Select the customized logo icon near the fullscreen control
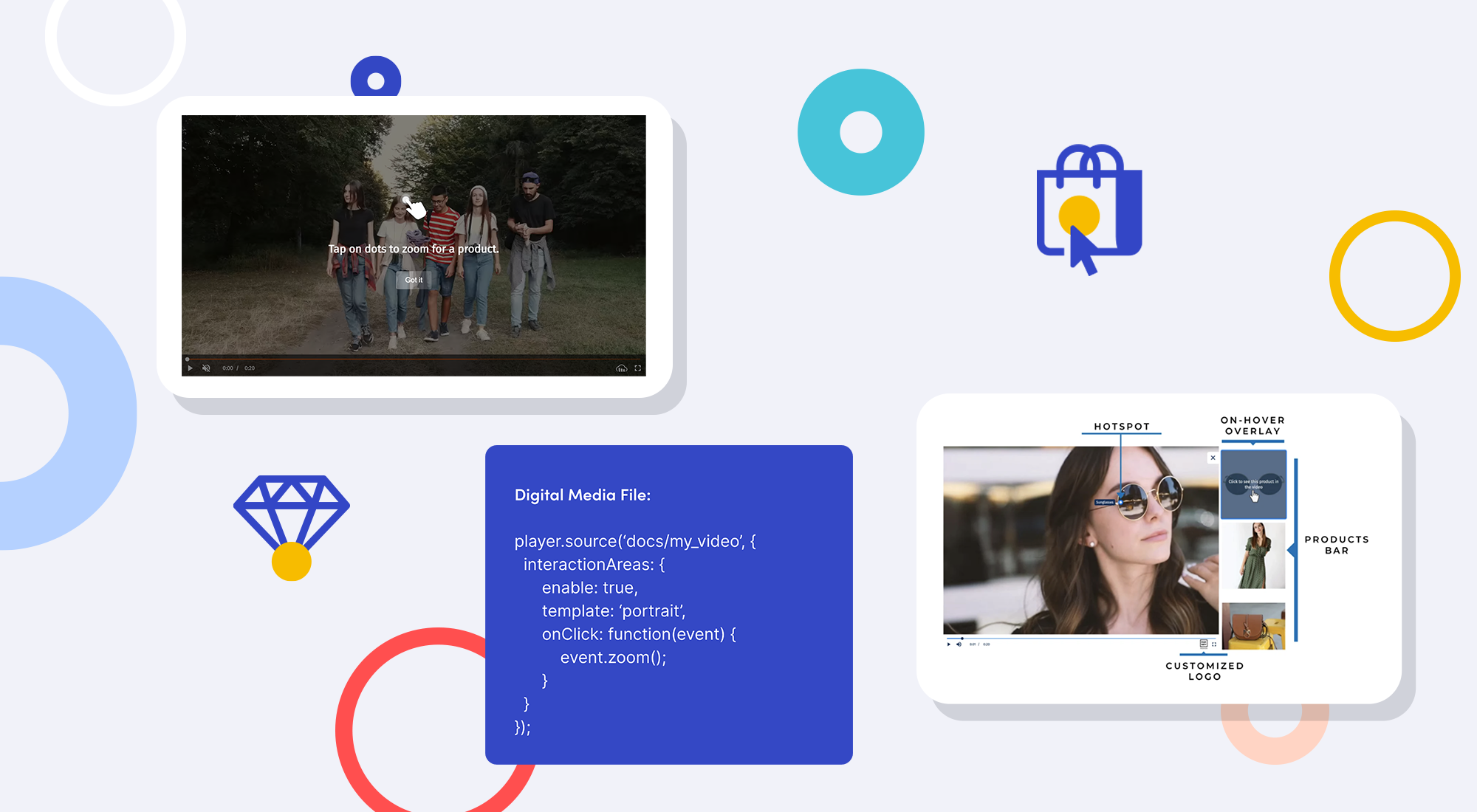Image resolution: width=1477 pixels, height=812 pixels. 1204,644
